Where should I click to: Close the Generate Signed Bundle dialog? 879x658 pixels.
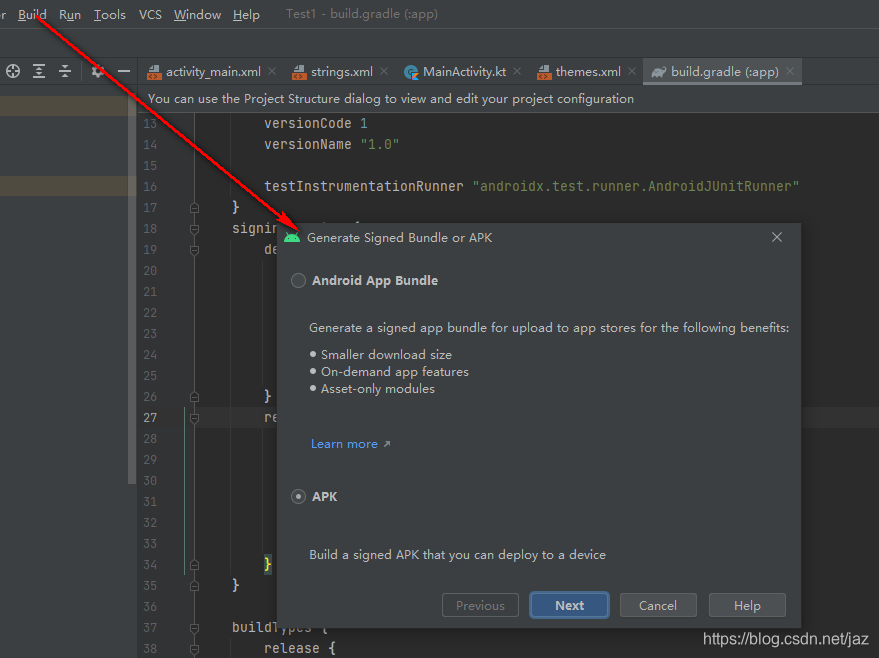point(777,237)
